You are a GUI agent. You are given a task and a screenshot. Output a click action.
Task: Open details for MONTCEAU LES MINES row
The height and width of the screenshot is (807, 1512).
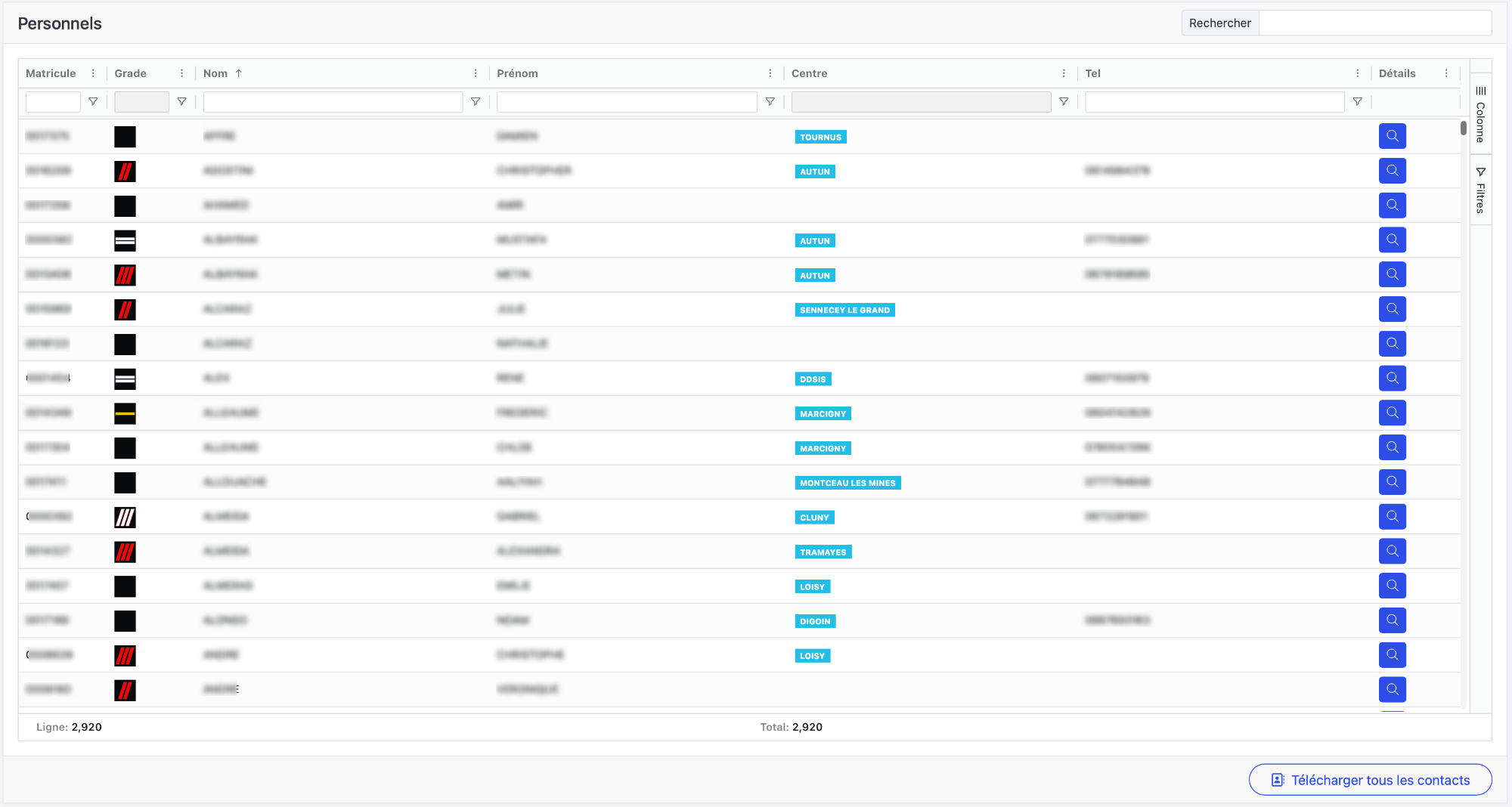coord(1392,482)
